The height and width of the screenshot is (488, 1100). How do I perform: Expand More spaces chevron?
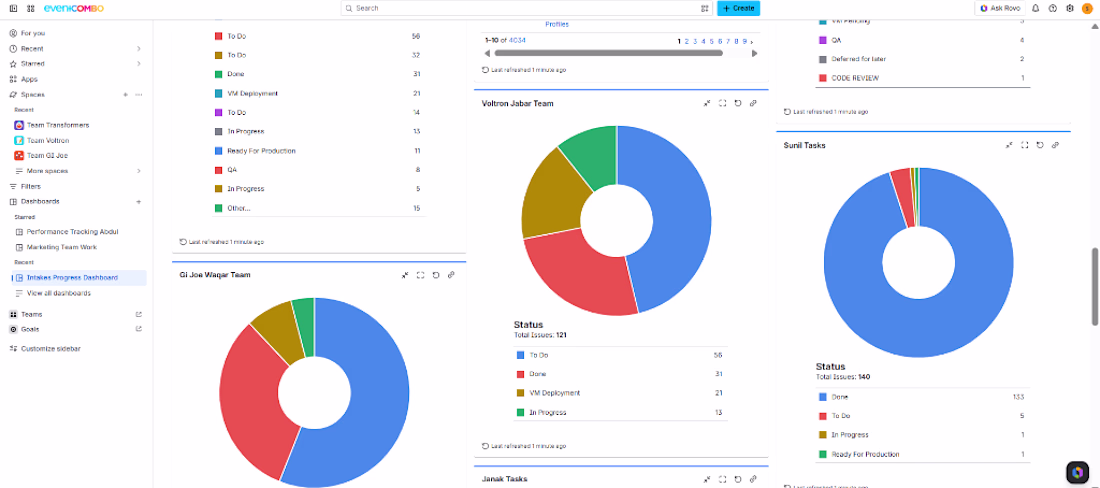(x=139, y=171)
